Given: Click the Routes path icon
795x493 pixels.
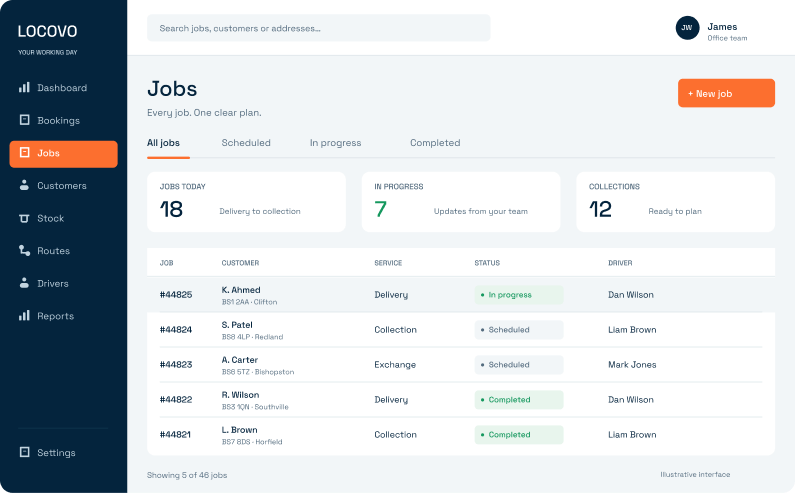Looking at the screenshot, I should click(24, 251).
